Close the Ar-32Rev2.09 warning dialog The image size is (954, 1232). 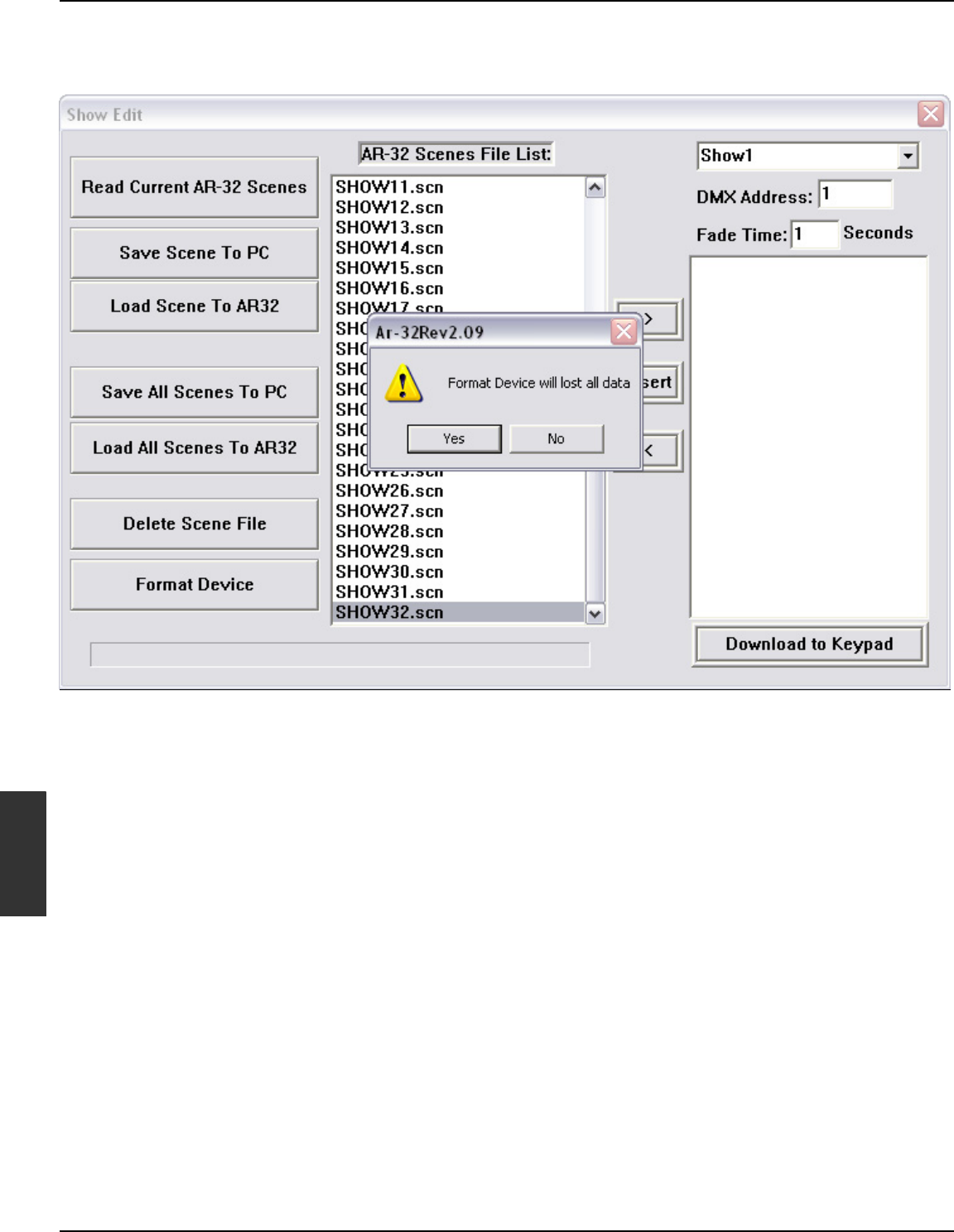click(624, 332)
